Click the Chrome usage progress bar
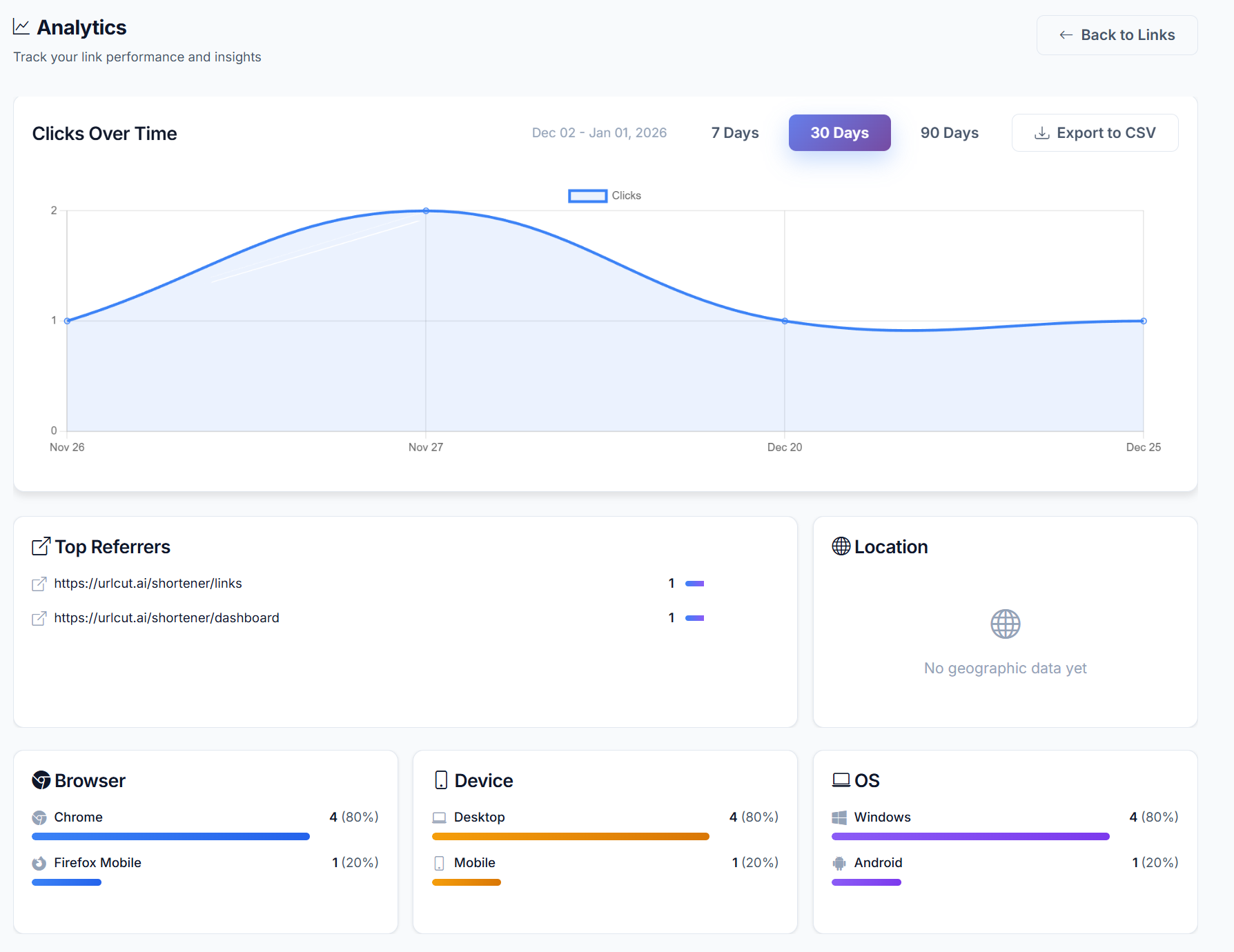1234x952 pixels. (x=170, y=836)
